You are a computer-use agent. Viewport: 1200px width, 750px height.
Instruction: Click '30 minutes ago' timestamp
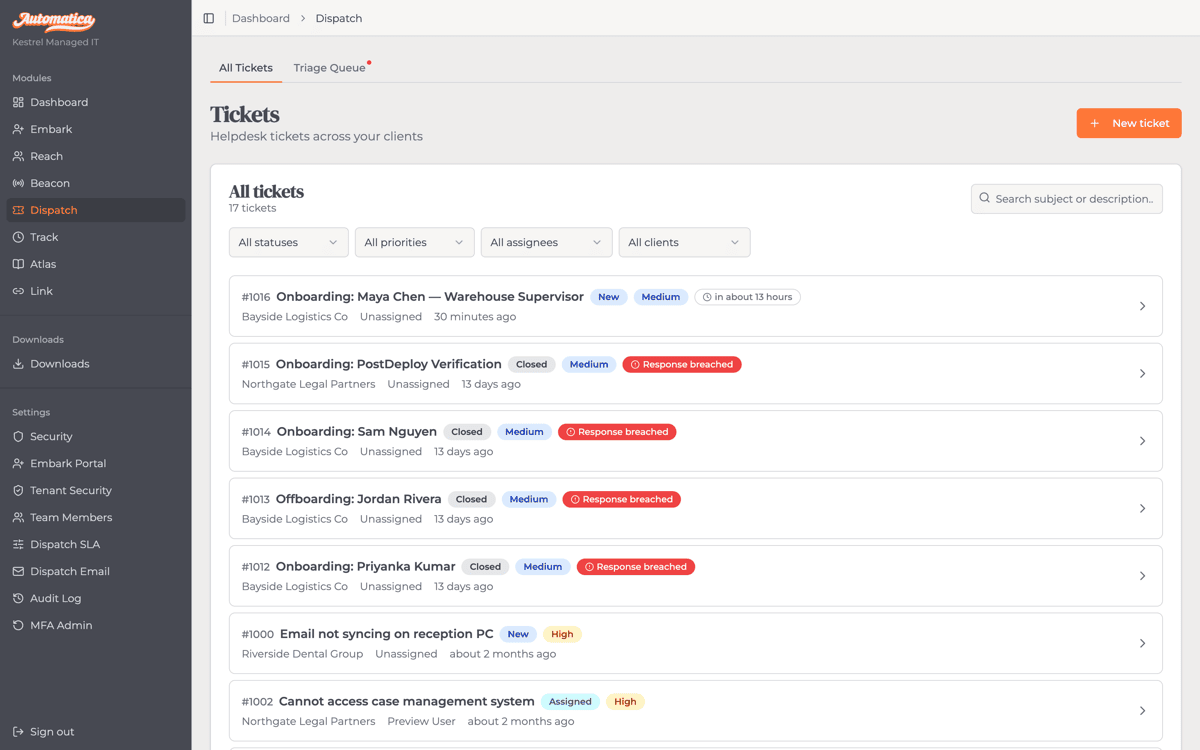coord(475,317)
